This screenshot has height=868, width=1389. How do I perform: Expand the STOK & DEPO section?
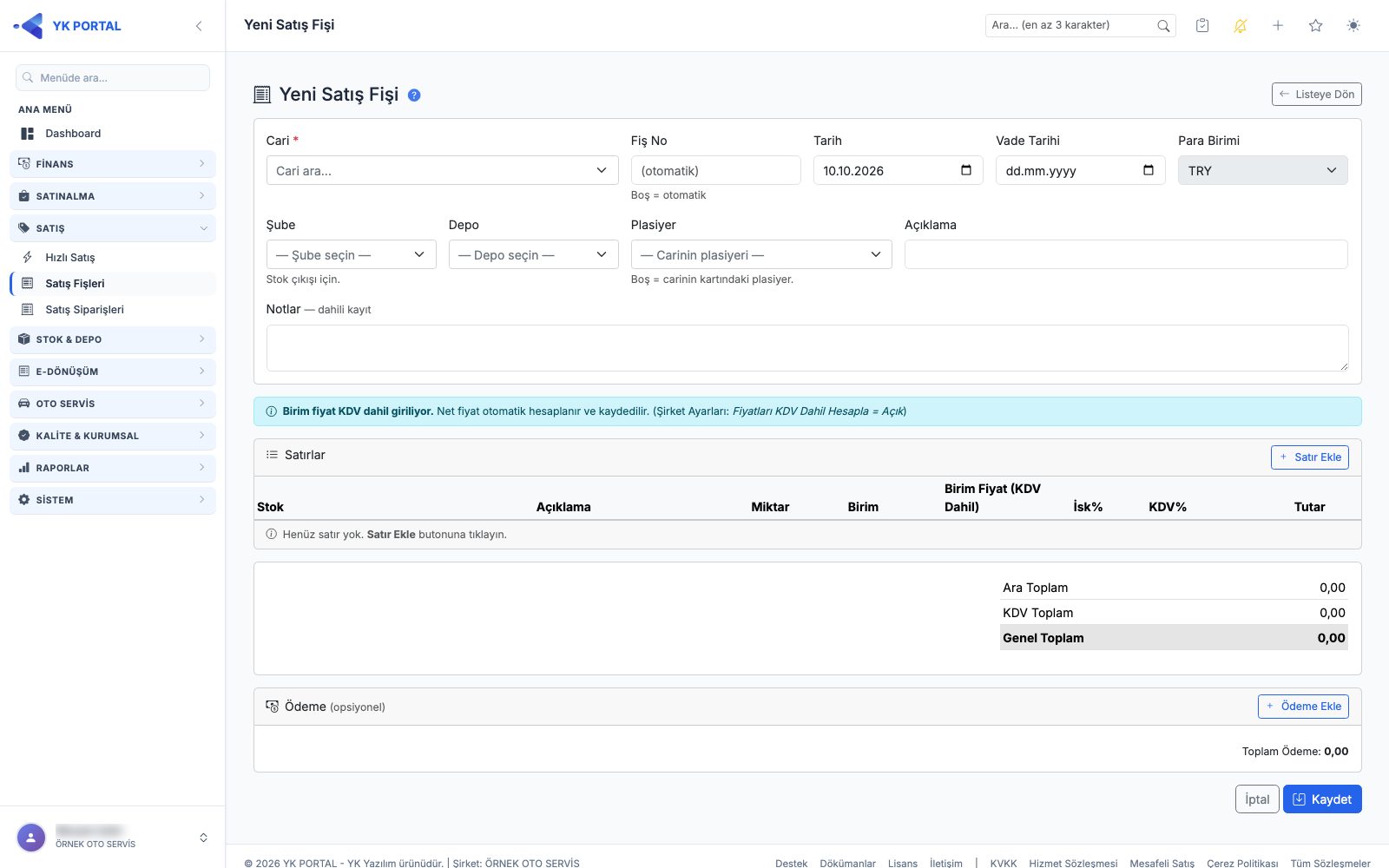tap(113, 339)
